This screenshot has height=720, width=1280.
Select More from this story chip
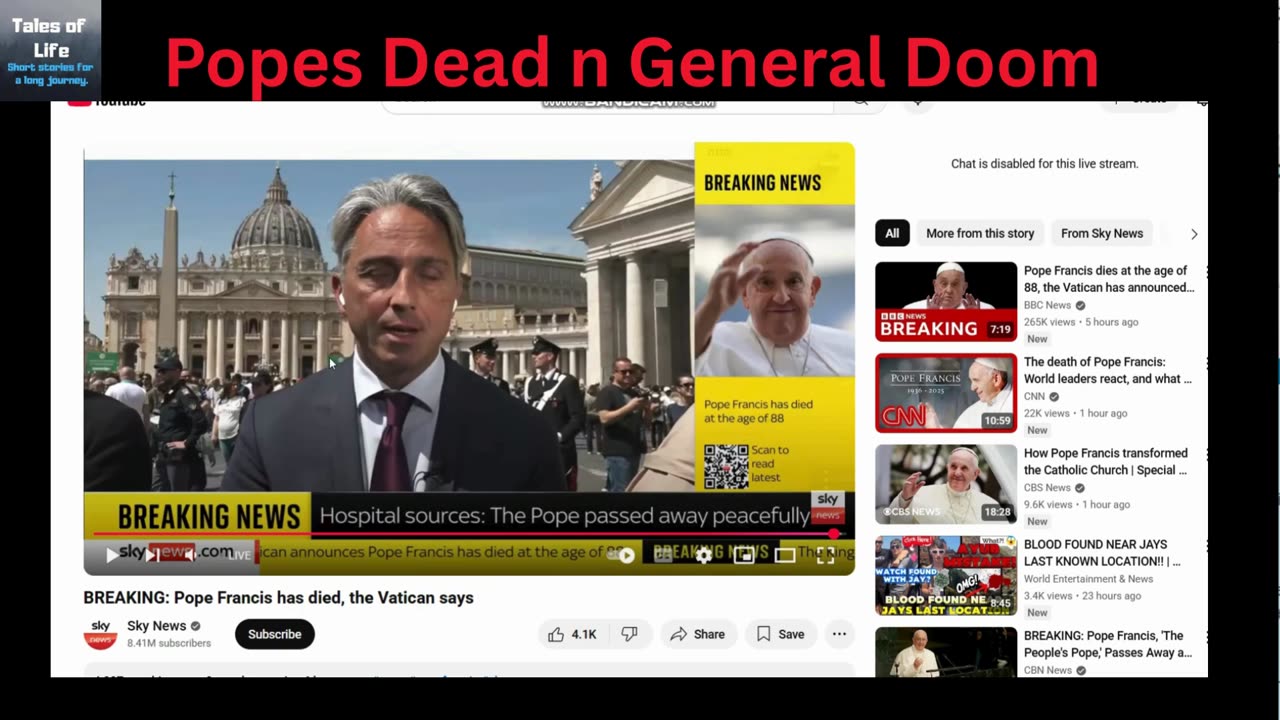tap(980, 233)
